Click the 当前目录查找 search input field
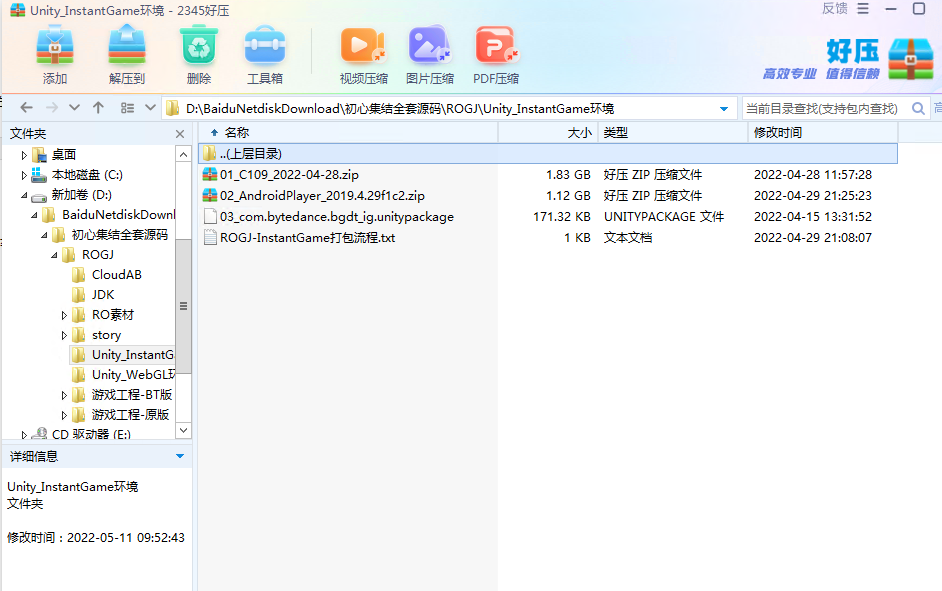 tap(820, 109)
